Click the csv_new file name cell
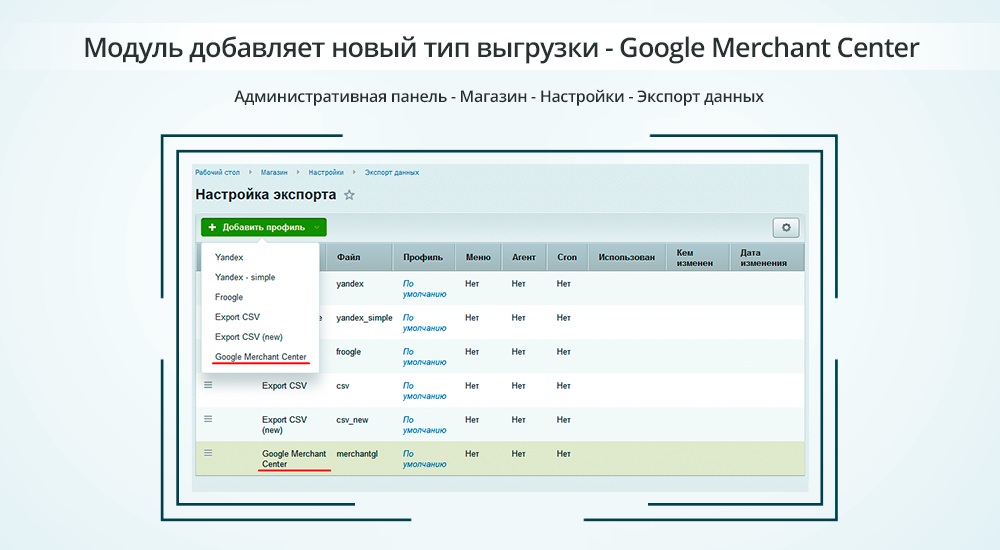 (352, 420)
